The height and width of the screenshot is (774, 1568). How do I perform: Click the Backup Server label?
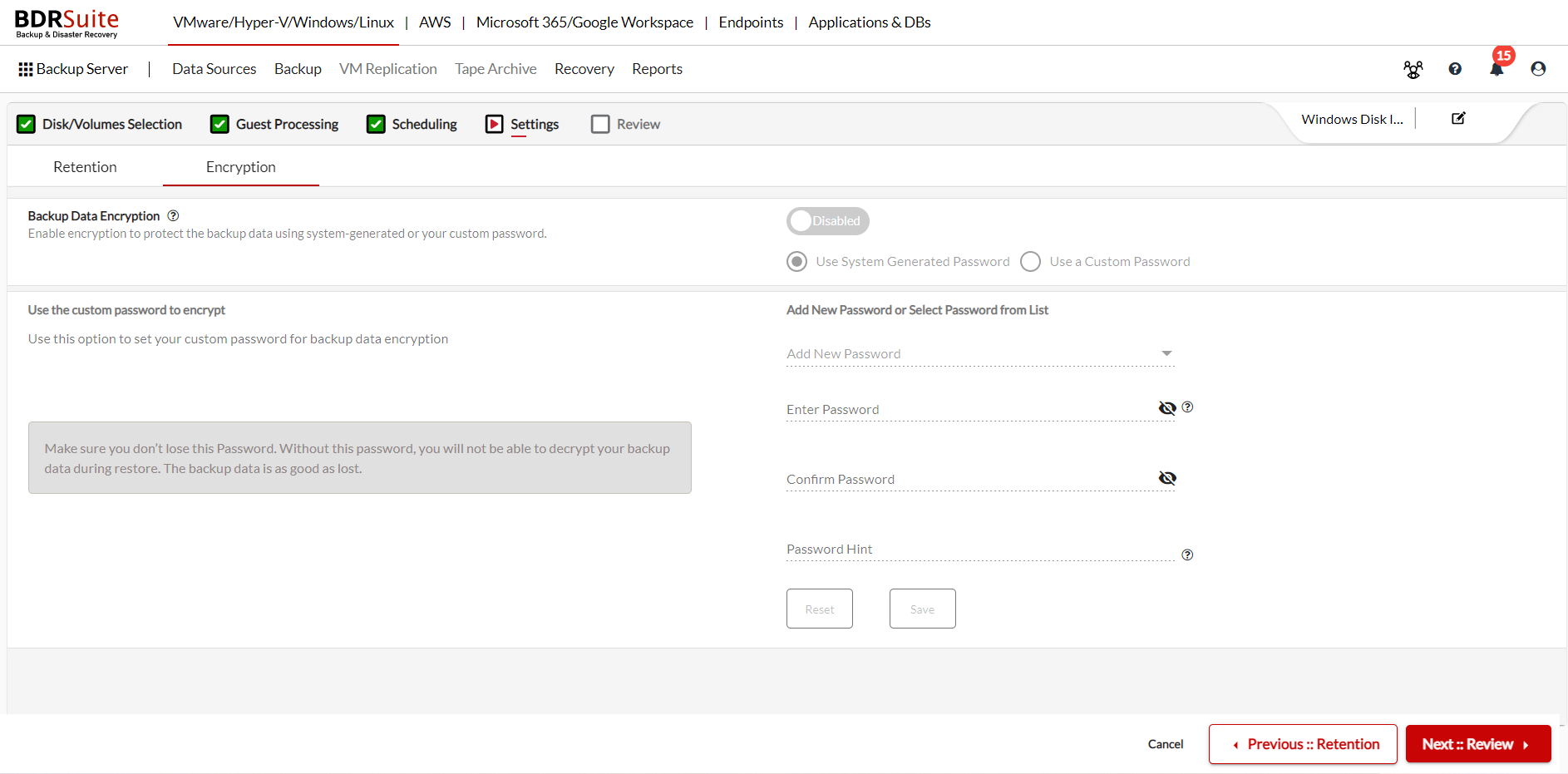pyautogui.click(x=82, y=69)
